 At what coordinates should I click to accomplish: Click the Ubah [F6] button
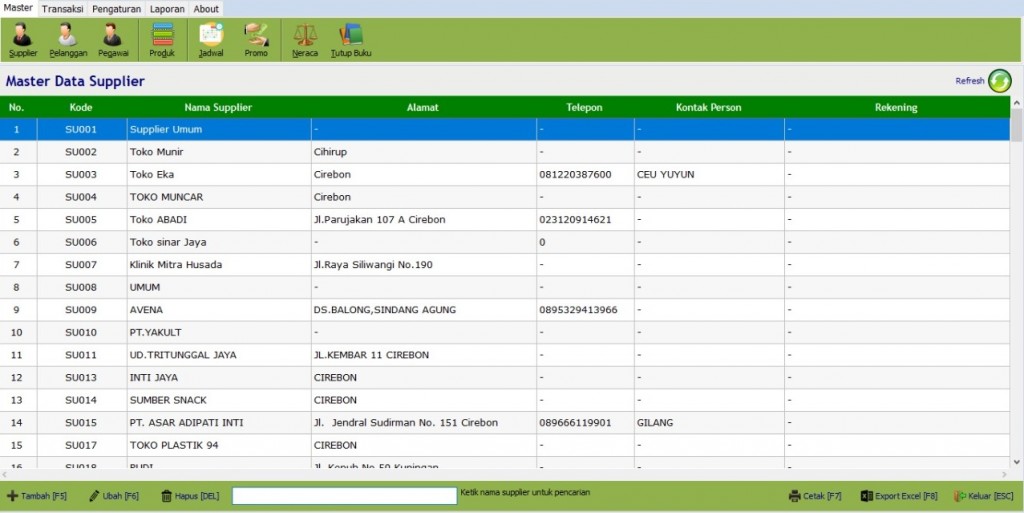click(114, 496)
